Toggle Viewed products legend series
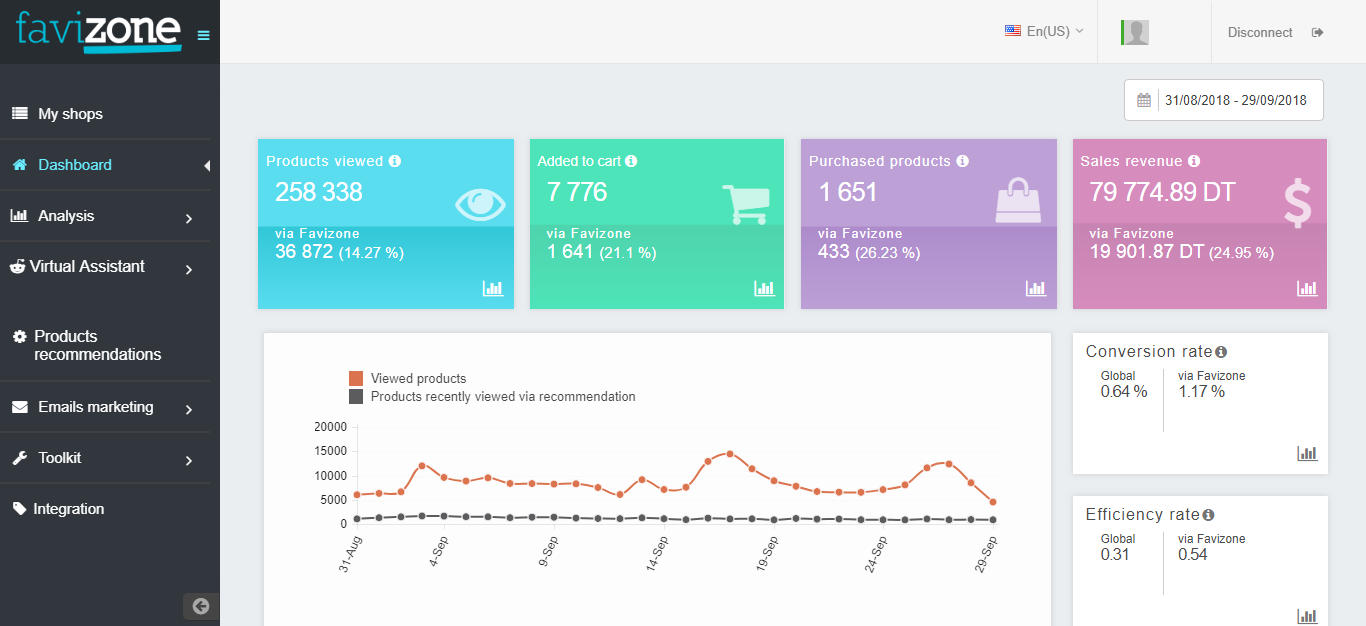The image size is (1366, 626). [x=408, y=378]
